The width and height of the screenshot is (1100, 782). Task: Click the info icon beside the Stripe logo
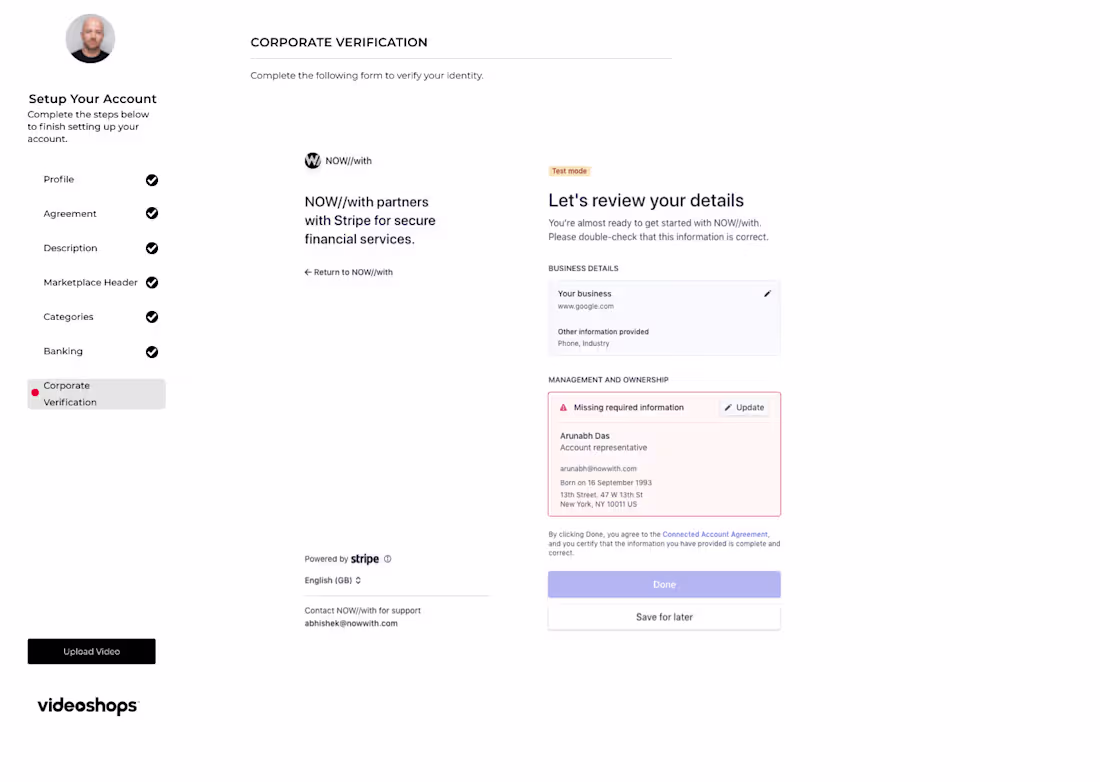coord(388,559)
